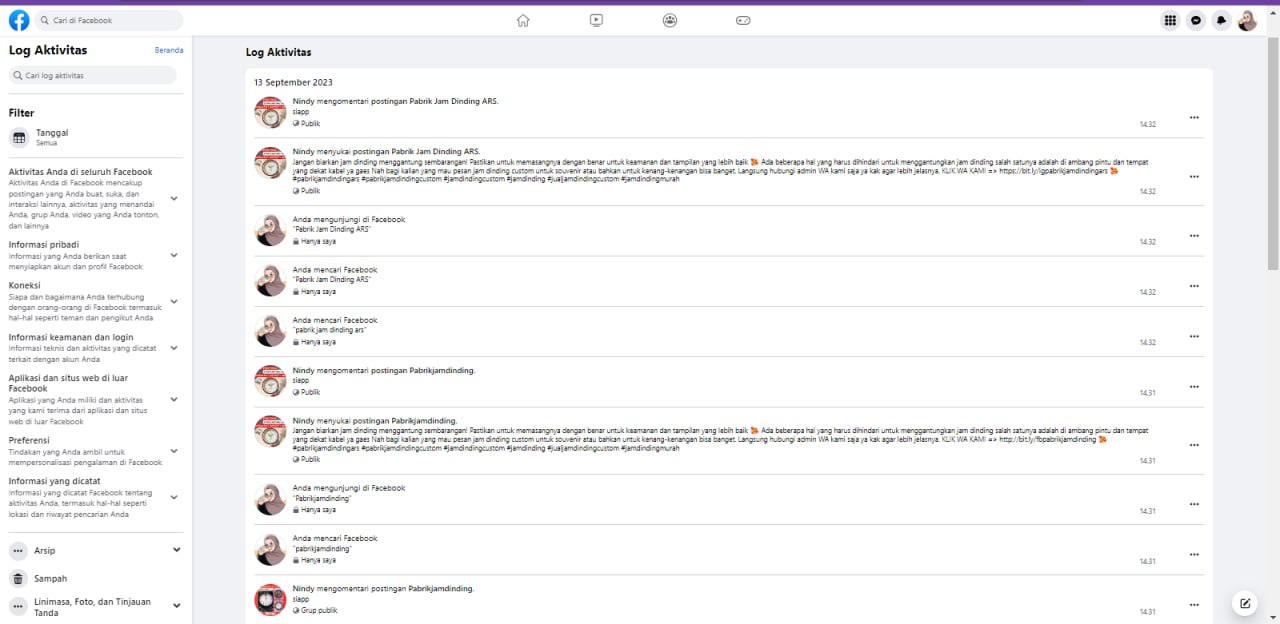Viewport: 1280px width, 624px height.
Task: Click the '13 September 2023' date heading
Action: [x=293, y=82]
